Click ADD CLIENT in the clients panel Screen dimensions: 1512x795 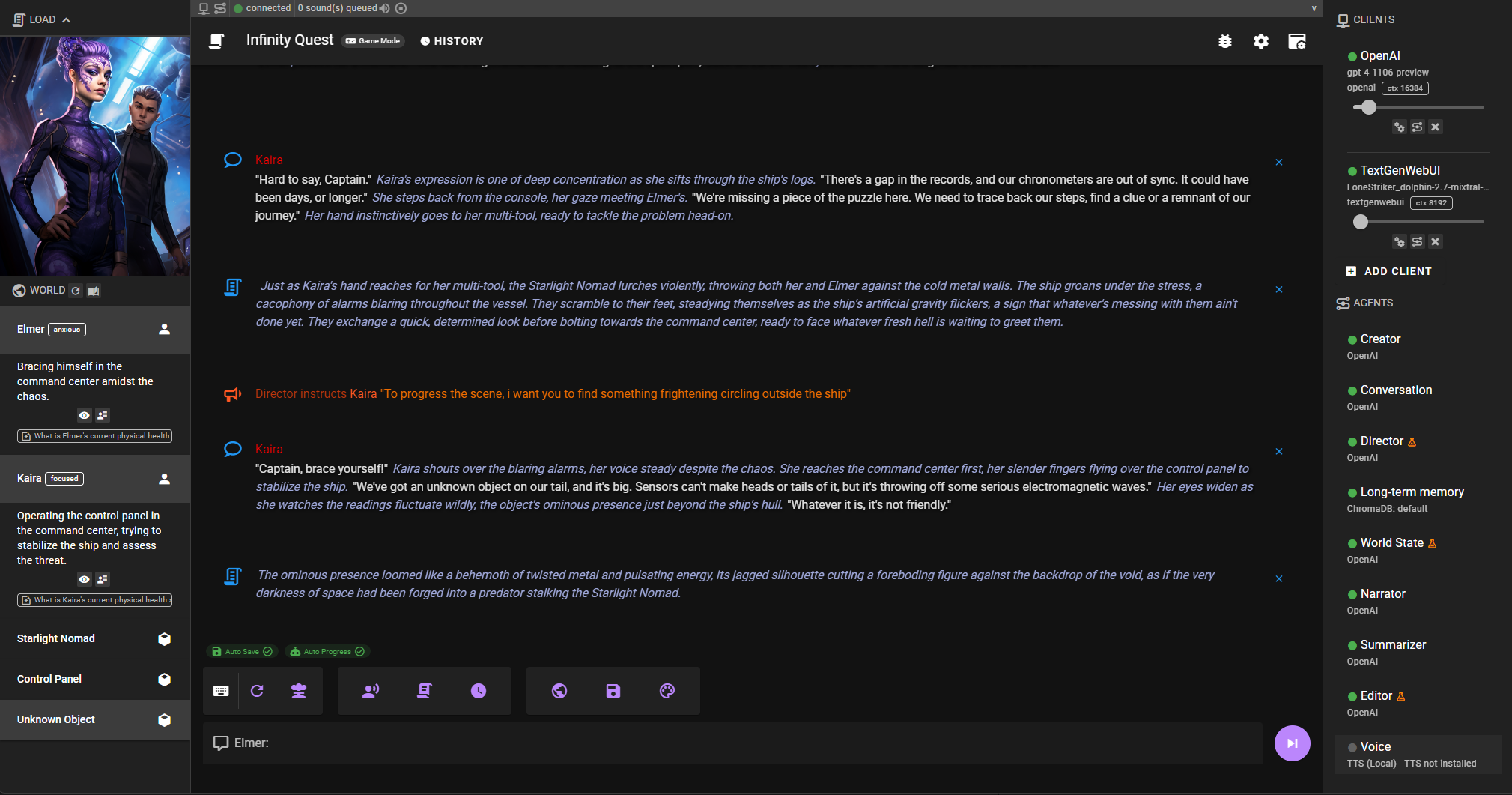(1389, 271)
